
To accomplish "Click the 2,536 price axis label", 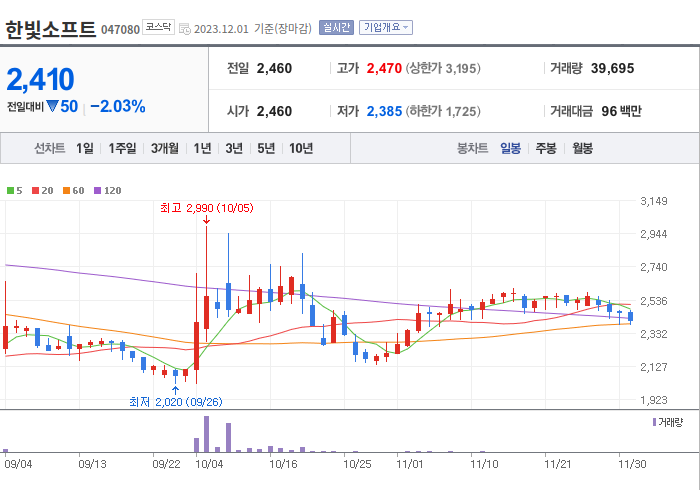I will tap(654, 301).
